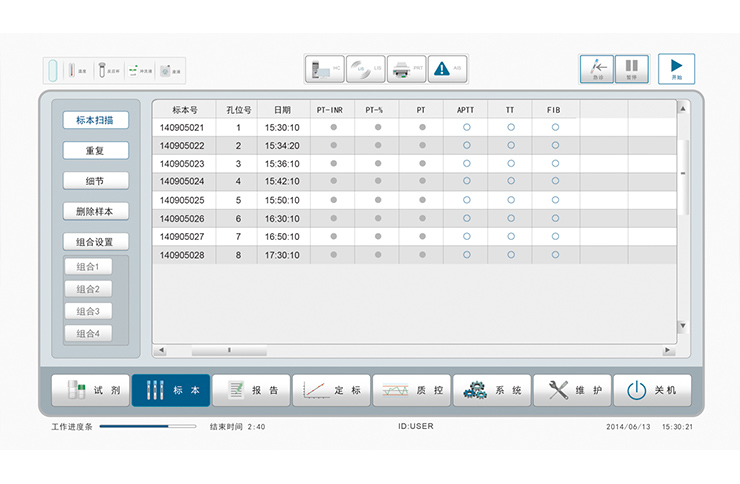Toggle TT circle for sample 140905027
Viewport: 740px width, 484px height.
click(x=511, y=236)
